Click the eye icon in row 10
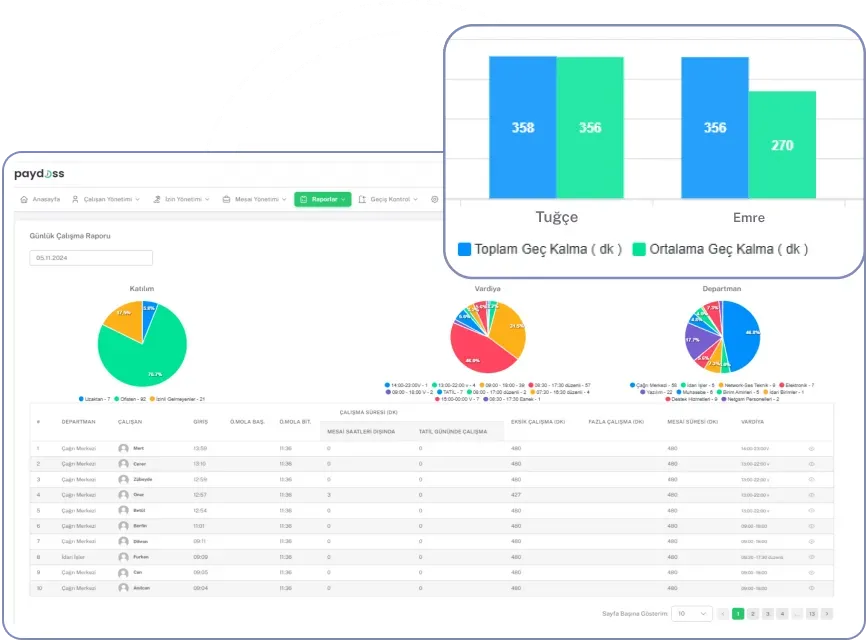Viewport: 868px width, 642px height. click(812, 588)
